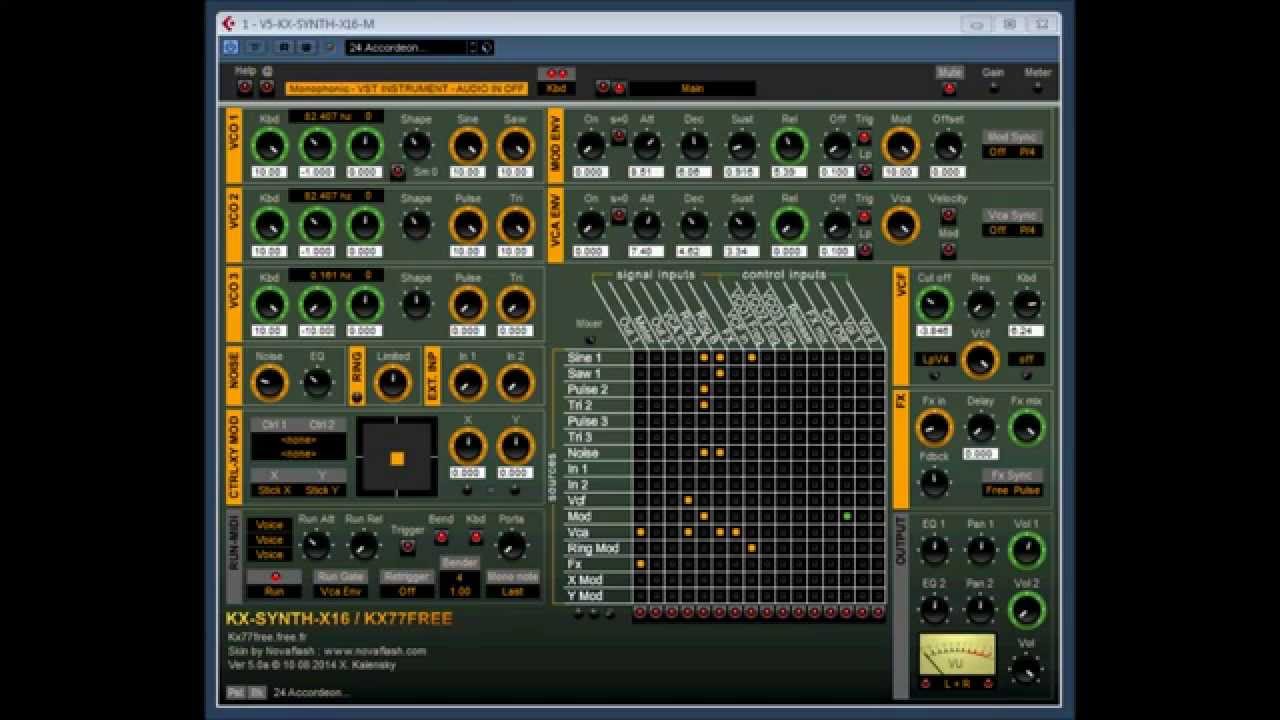Image resolution: width=1280 pixels, height=720 pixels.
Task: Click the VU meter display
Action: point(958,655)
